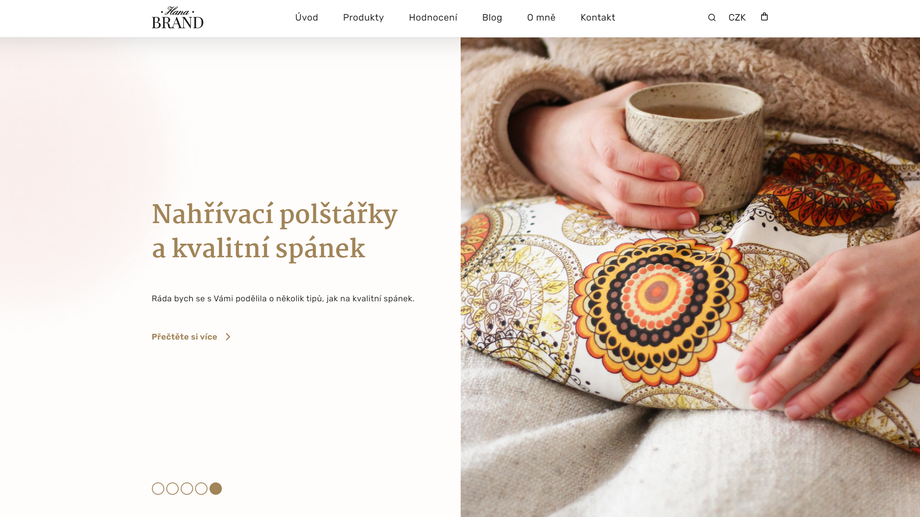This screenshot has height=517, width=920.
Task: Click the Nahřívací polštářky headline
Action: tap(275, 231)
